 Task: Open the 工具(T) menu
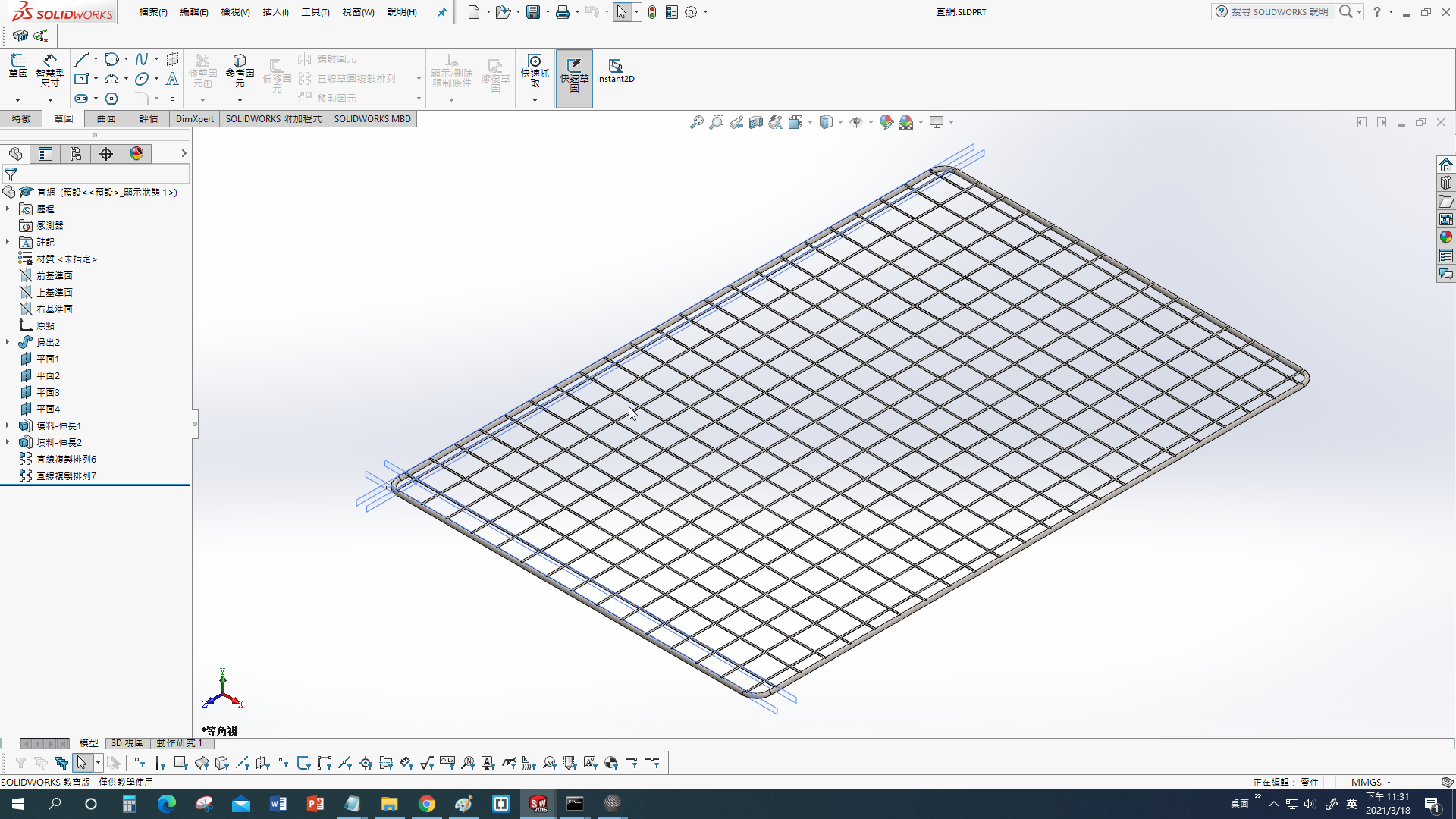click(x=315, y=12)
